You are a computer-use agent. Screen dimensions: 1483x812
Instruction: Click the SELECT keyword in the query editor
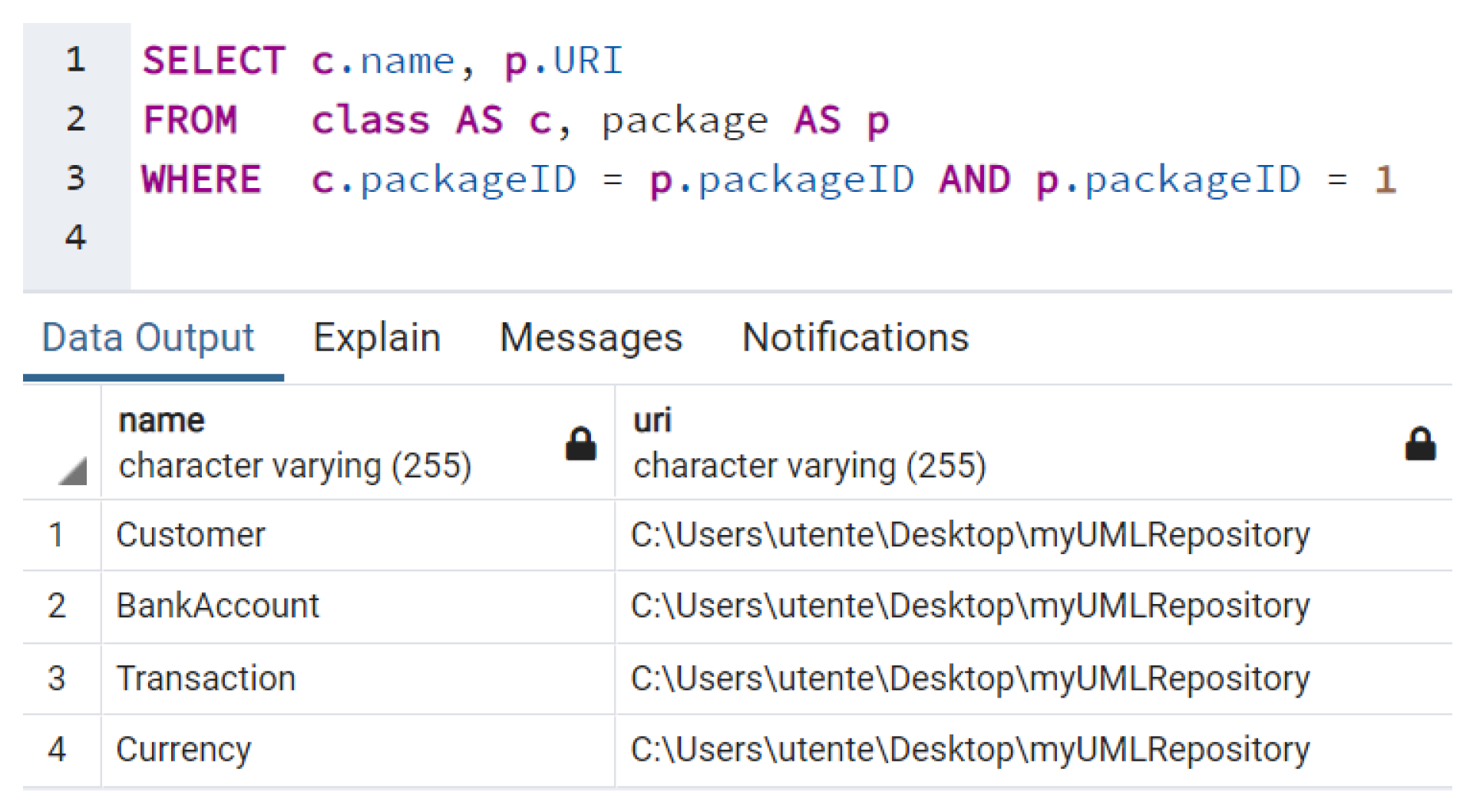(x=213, y=61)
